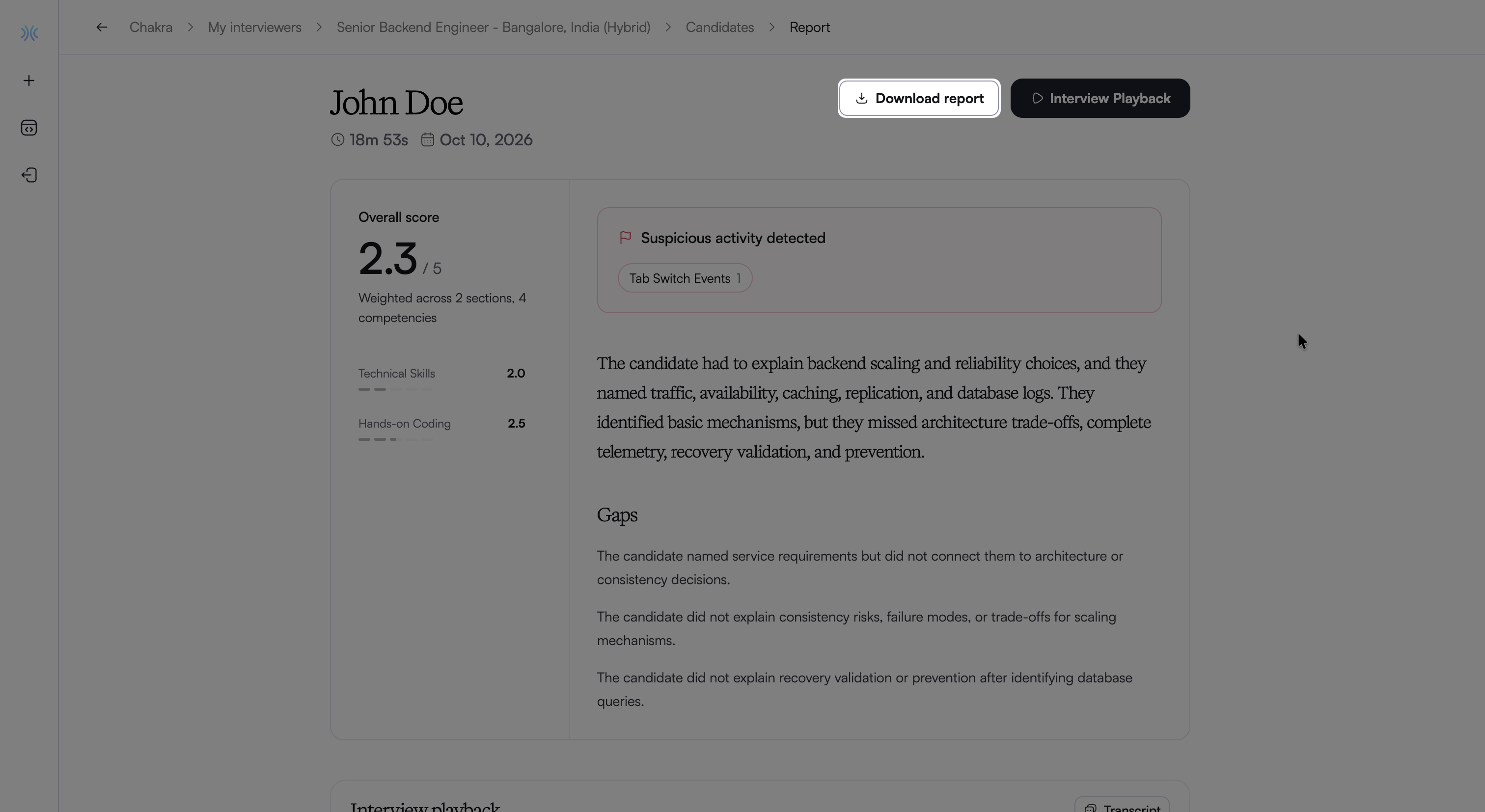Create new item with plus icon
Screen dimensions: 1485x812
coord(29,81)
